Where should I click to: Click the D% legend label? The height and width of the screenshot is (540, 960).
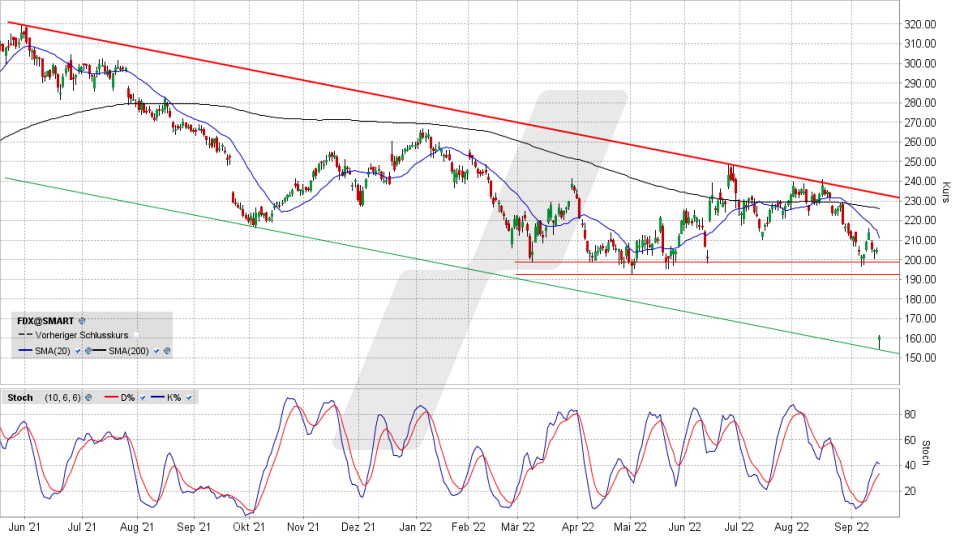tap(127, 397)
